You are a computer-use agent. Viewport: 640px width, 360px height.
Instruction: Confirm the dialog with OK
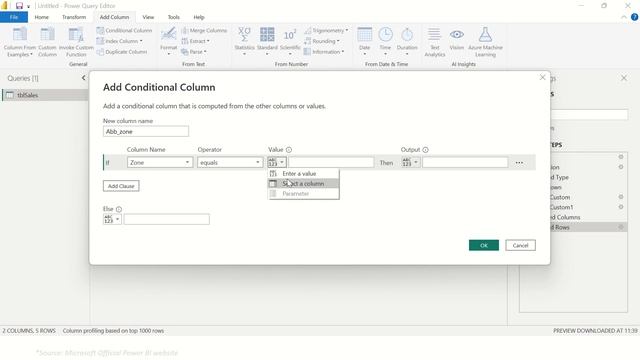click(x=484, y=245)
